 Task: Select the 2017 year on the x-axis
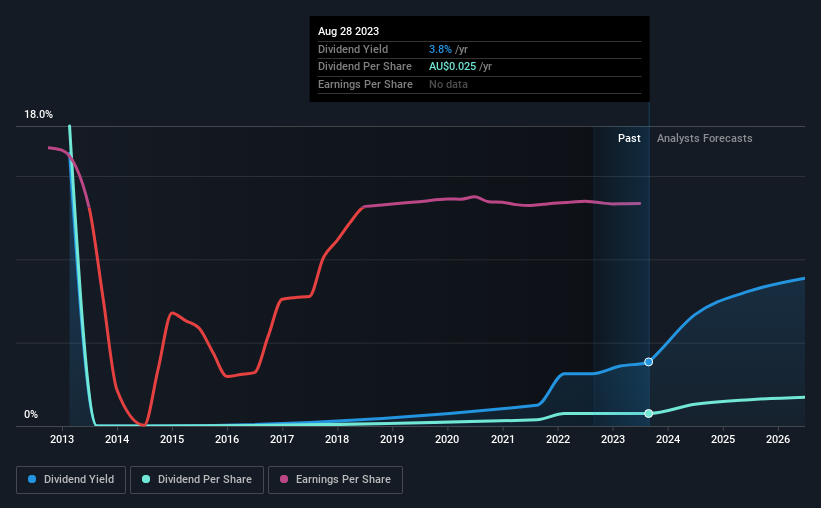pyautogui.click(x=282, y=440)
